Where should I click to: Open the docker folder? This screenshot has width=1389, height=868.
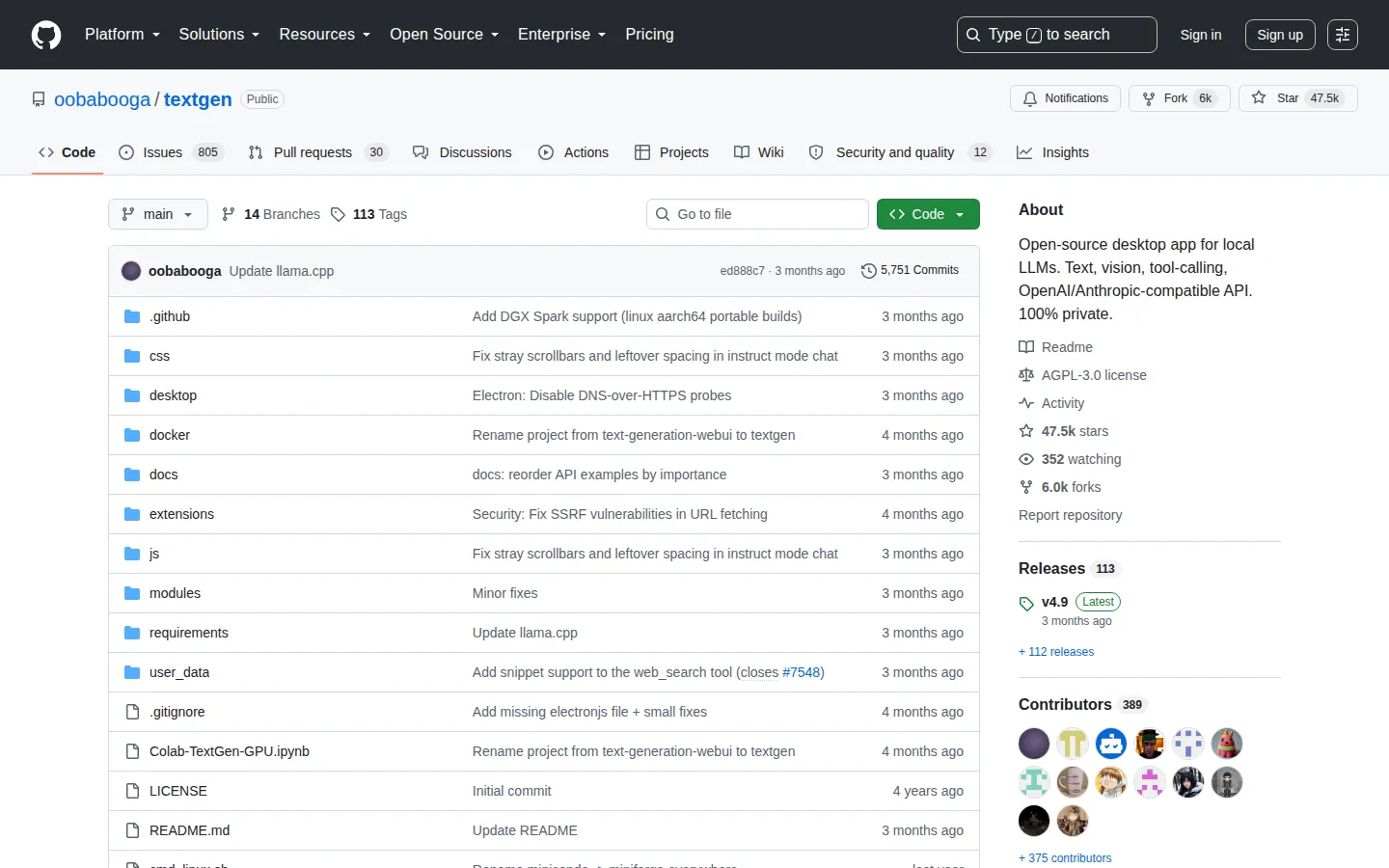tap(170, 435)
